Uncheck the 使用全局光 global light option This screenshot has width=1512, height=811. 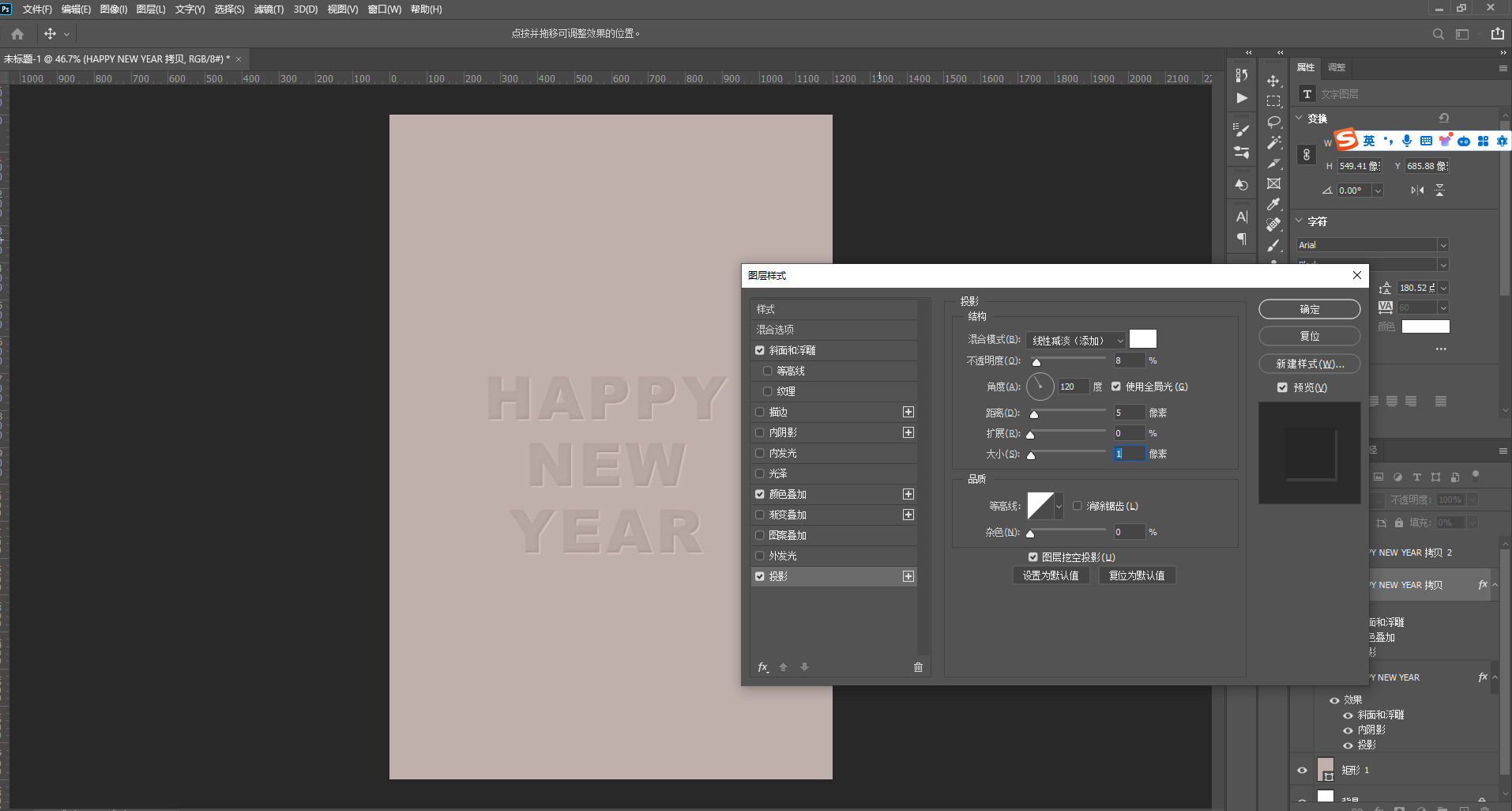tap(1116, 387)
